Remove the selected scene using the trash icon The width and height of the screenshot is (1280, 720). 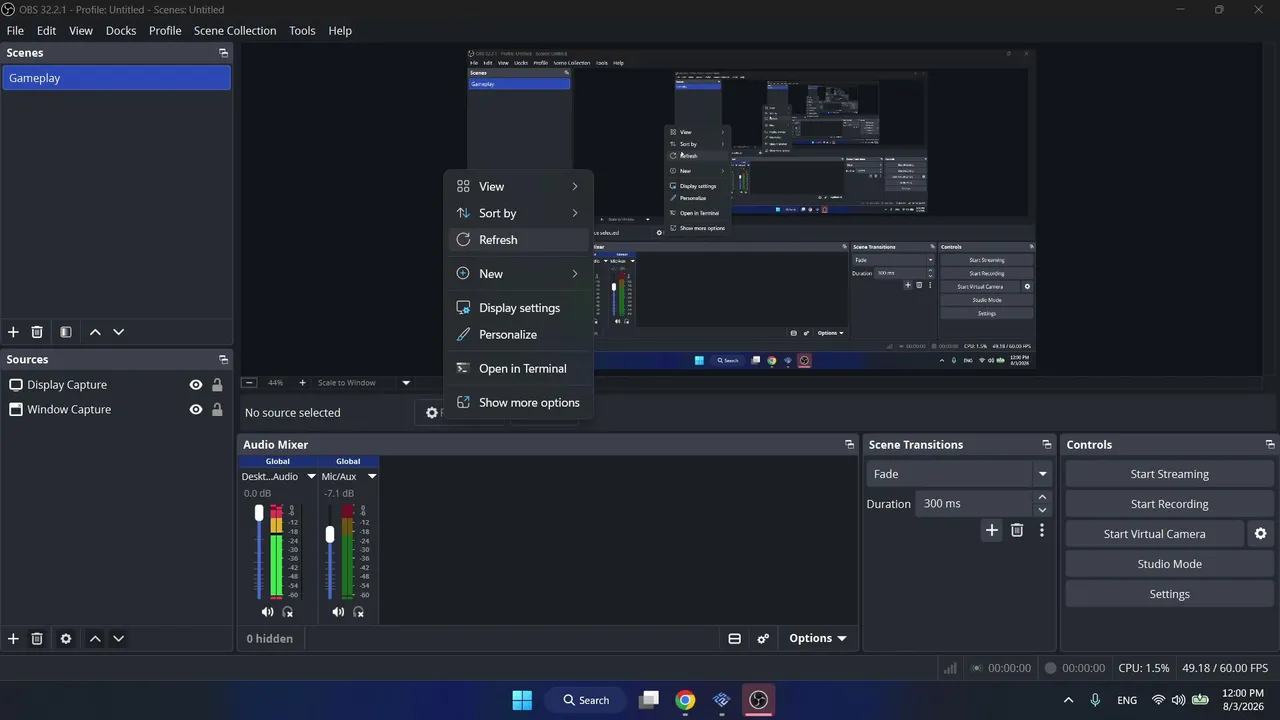pos(37,332)
